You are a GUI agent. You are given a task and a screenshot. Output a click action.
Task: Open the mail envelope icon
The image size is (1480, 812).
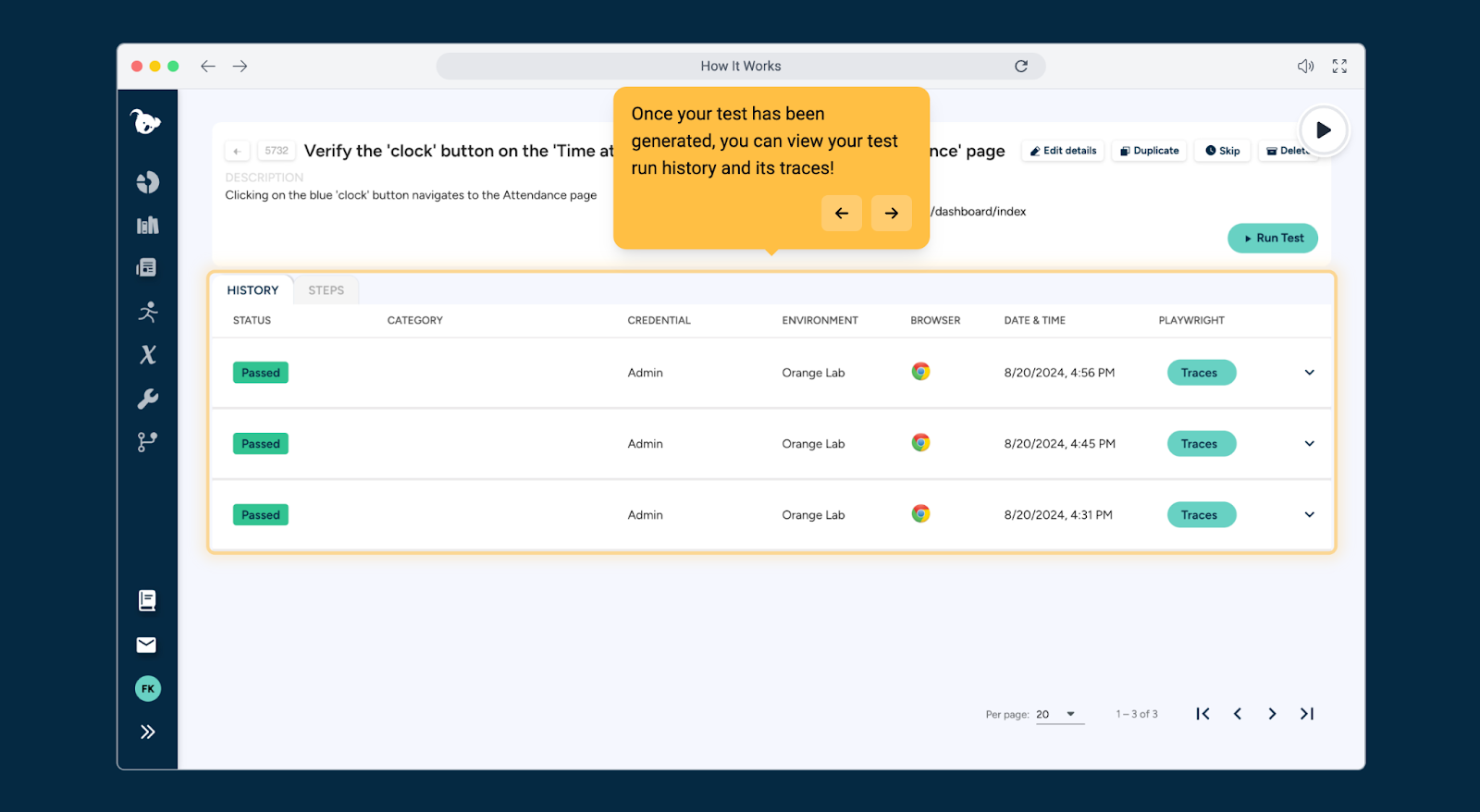coord(147,645)
